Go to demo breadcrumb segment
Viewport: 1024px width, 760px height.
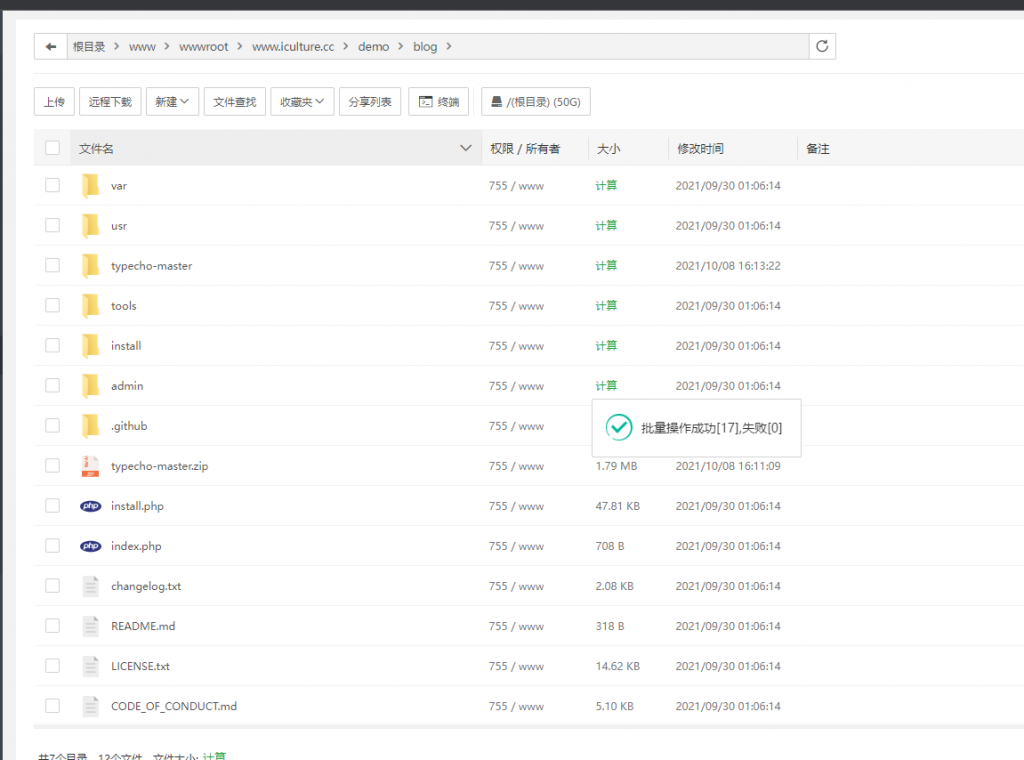[x=373, y=47]
